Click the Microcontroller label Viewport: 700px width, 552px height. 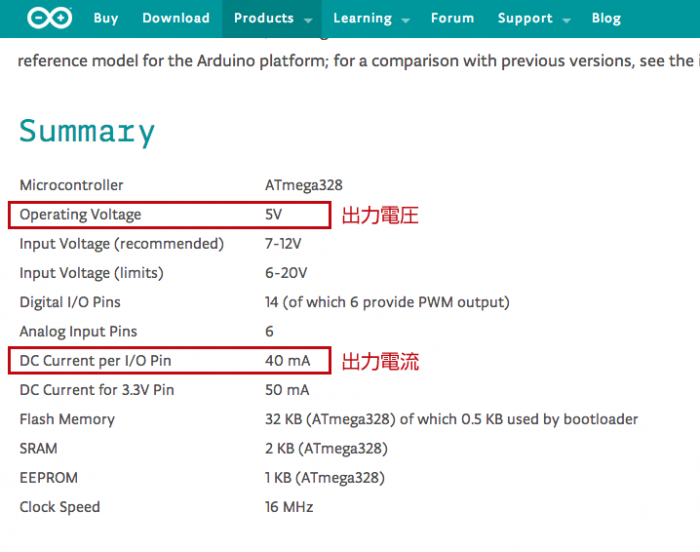pyautogui.click(x=71, y=185)
